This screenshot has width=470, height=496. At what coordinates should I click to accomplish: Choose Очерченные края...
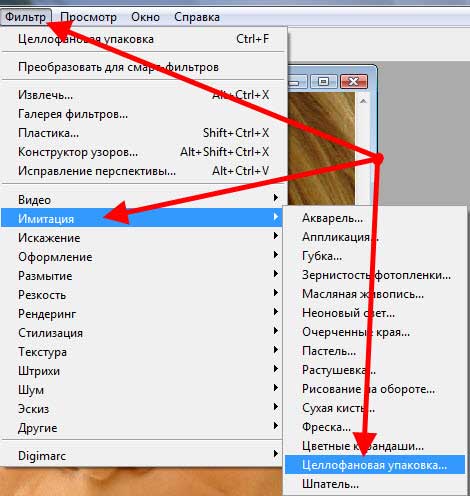pyautogui.click(x=375, y=332)
